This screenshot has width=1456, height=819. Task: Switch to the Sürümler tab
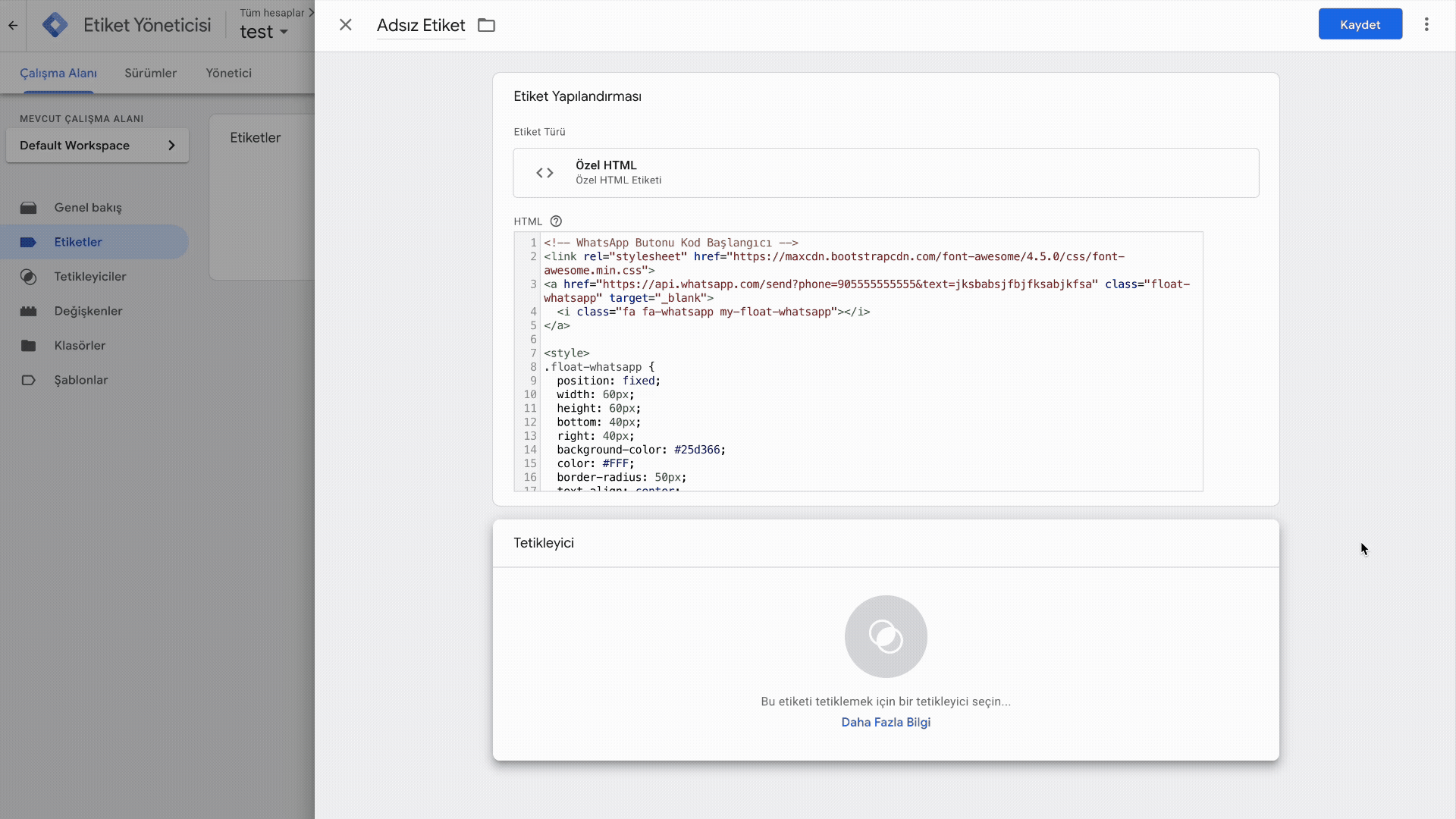click(150, 73)
